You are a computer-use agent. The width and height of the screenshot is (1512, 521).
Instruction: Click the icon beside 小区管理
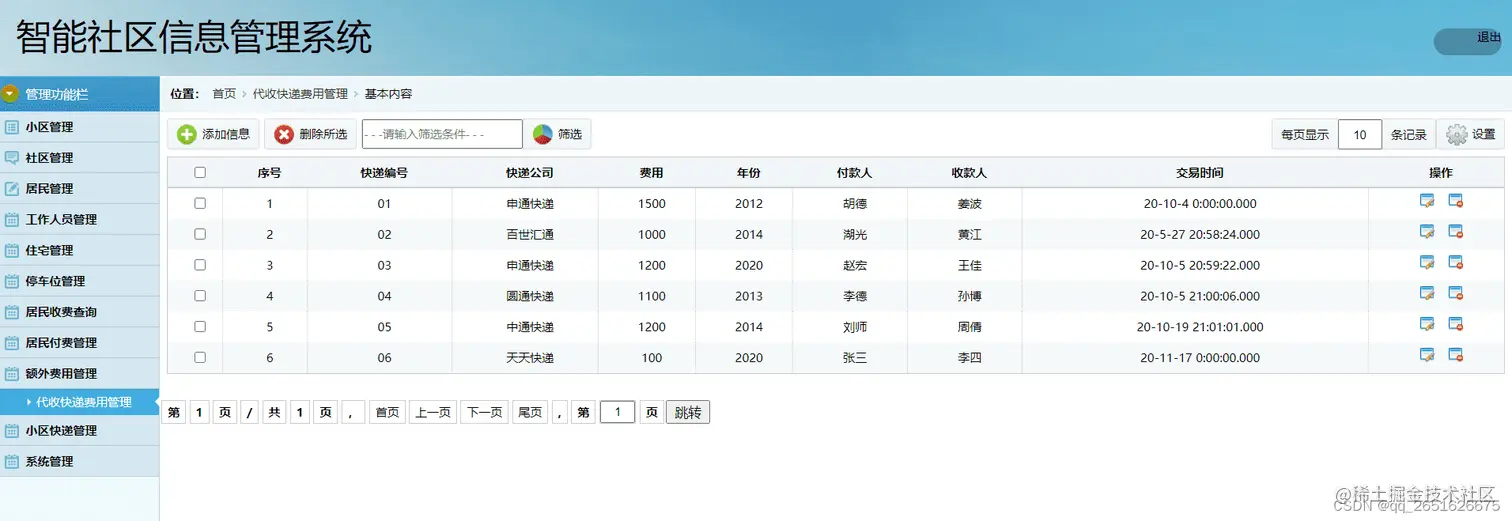point(12,127)
